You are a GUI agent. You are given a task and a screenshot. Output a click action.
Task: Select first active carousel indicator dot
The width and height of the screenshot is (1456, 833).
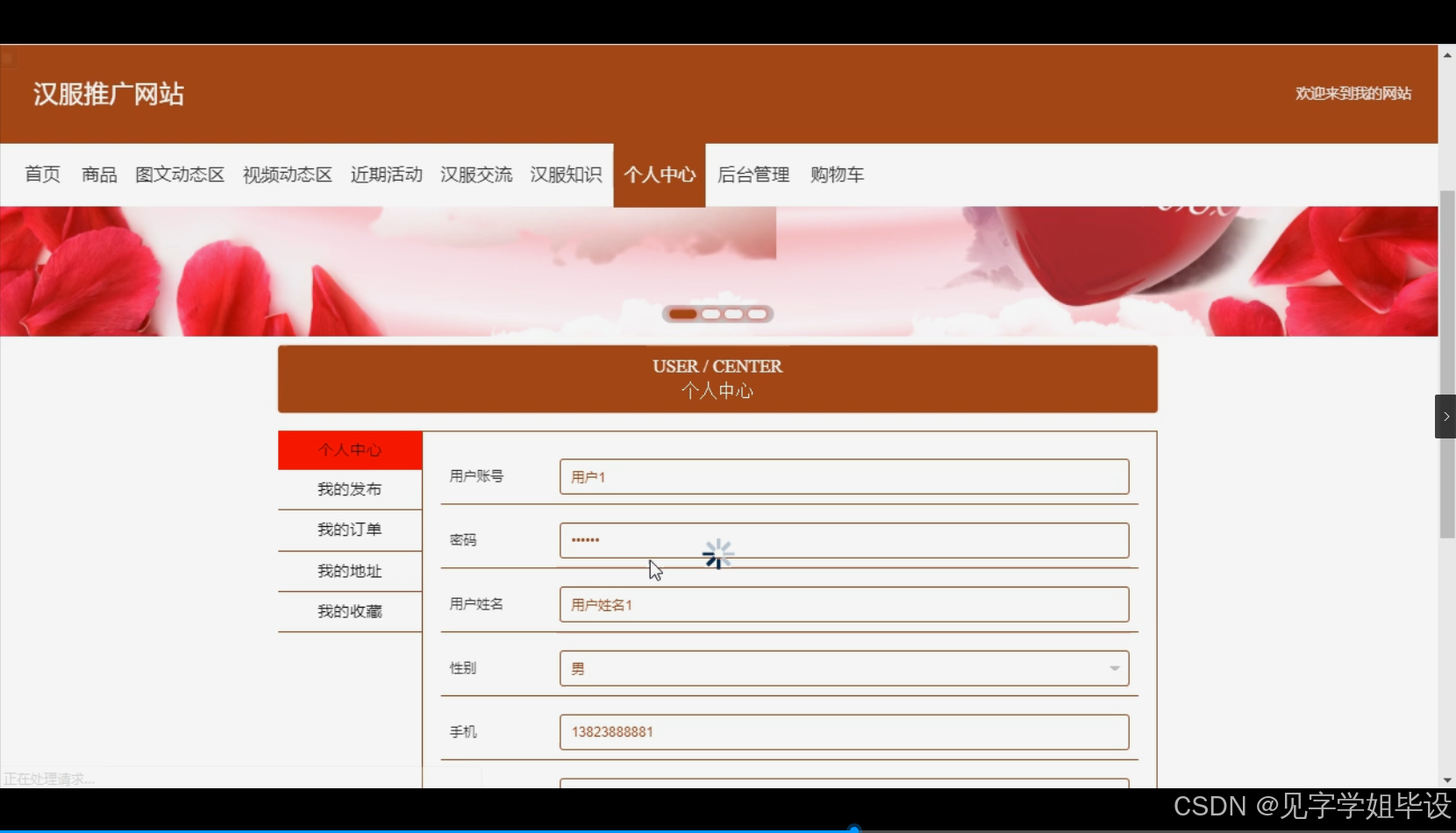pos(682,314)
